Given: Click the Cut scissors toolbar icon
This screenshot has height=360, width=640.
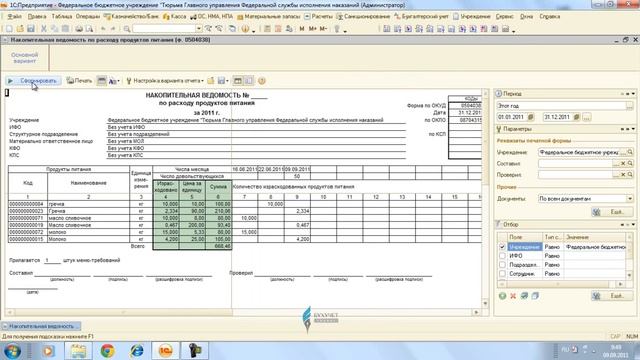Looking at the screenshot, I should click(44, 29).
